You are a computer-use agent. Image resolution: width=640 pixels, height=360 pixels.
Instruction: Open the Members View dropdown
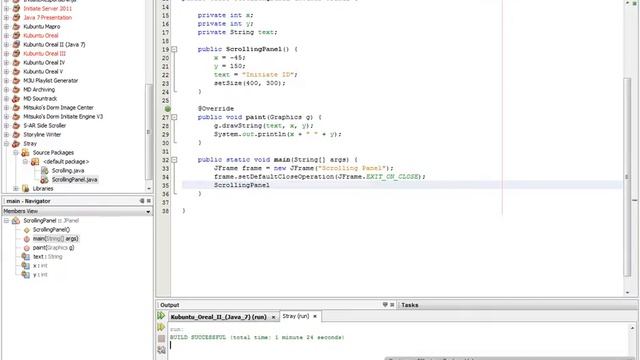coord(148,211)
